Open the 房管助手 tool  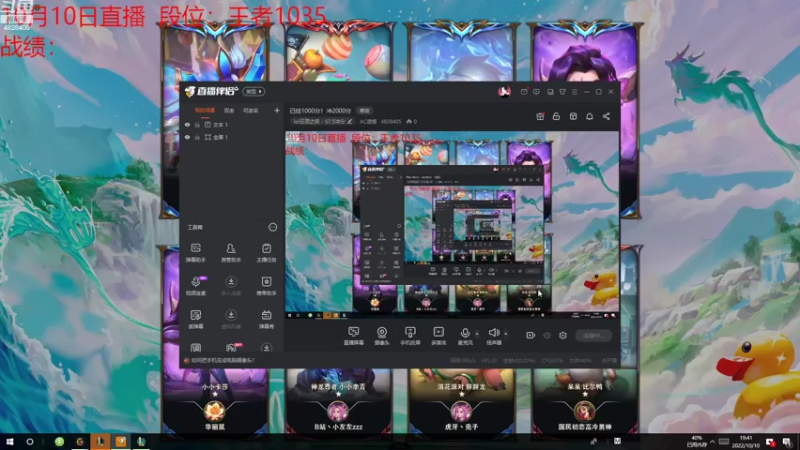tap(231, 253)
